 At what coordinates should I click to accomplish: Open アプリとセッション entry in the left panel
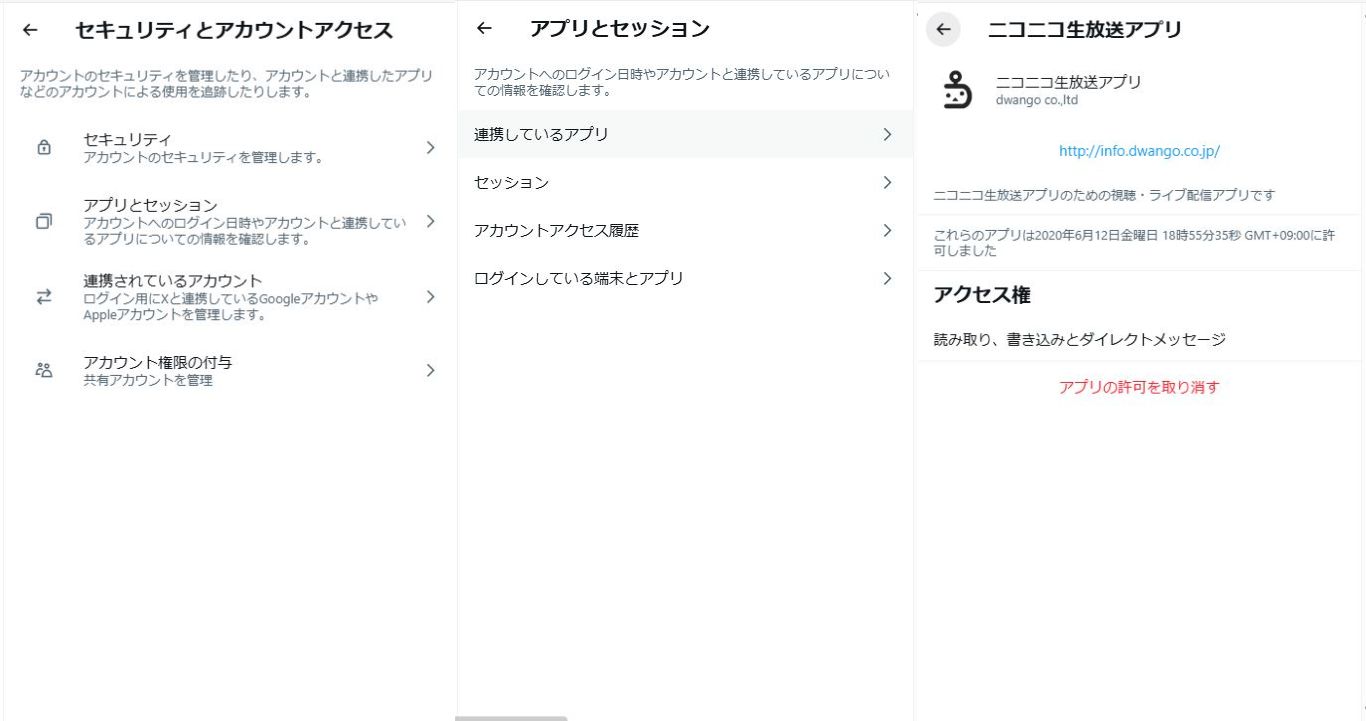230,222
